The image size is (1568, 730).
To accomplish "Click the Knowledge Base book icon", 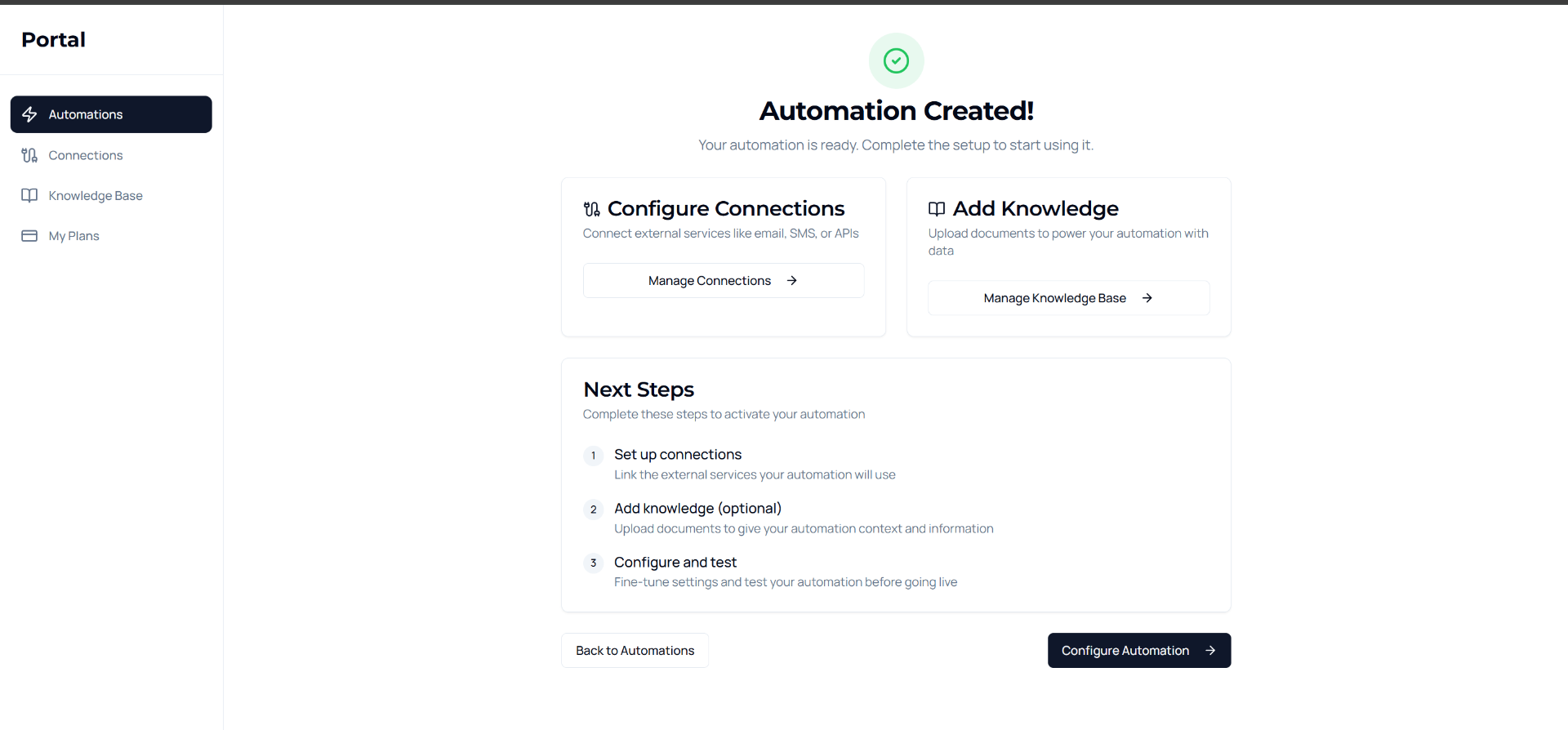I will pos(29,195).
